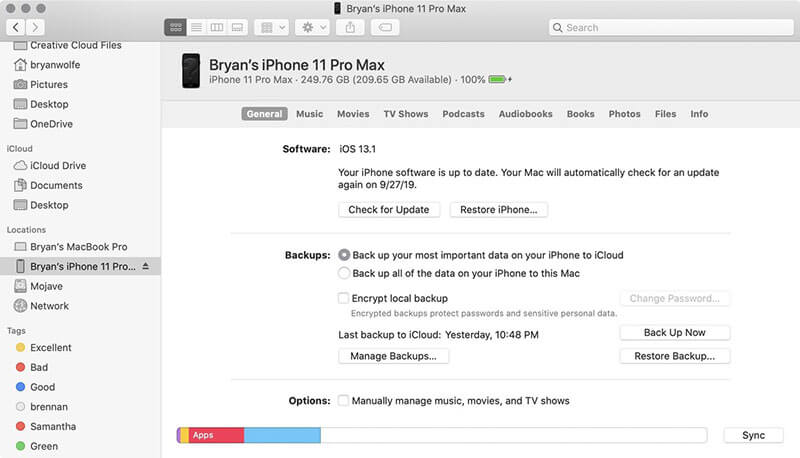
Task: Go forward with the right chevron button
Action: (x=35, y=27)
